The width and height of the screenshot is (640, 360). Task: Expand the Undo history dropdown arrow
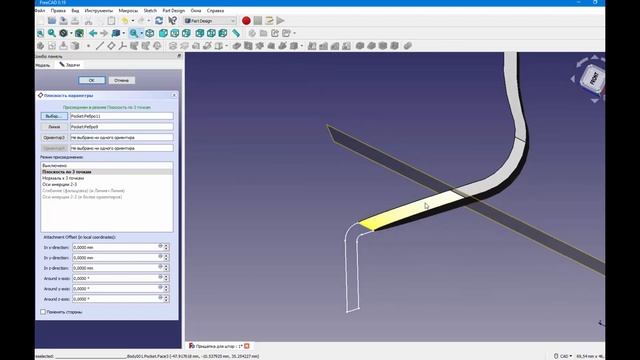point(132,20)
